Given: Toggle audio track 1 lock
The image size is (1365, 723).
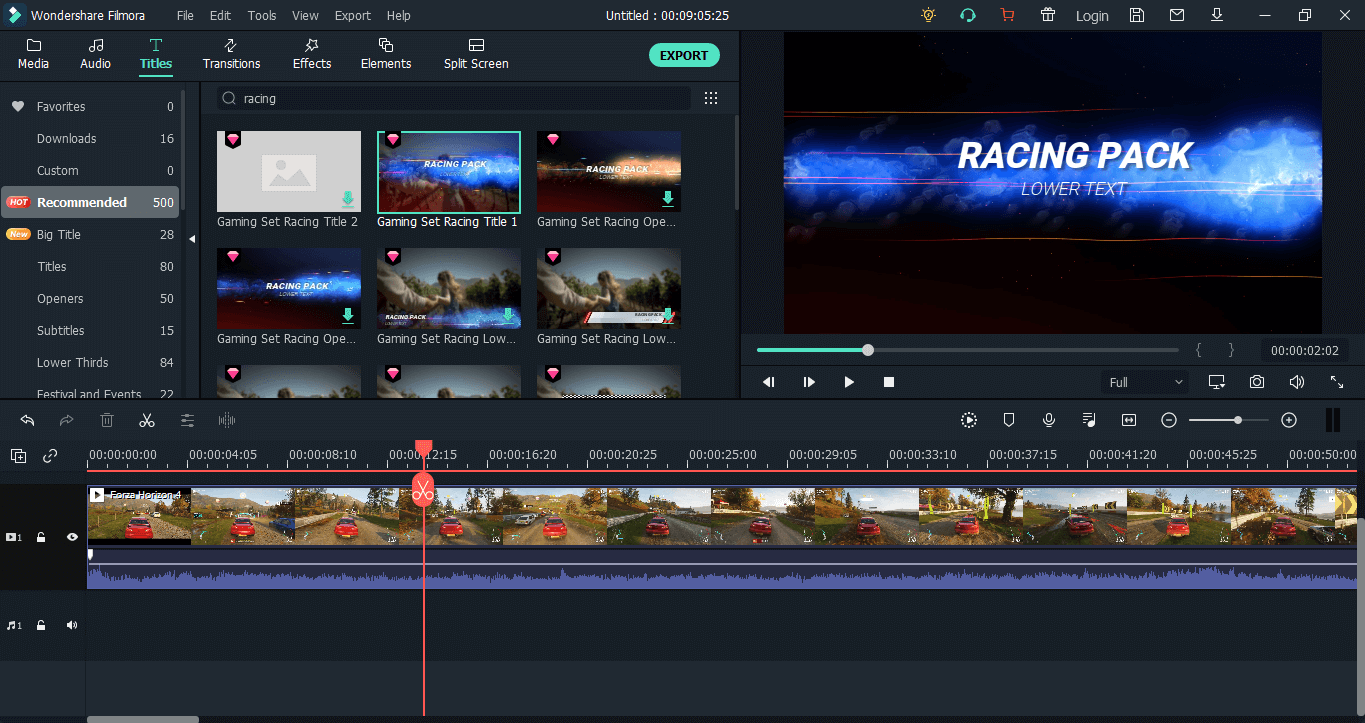Looking at the screenshot, I should pyautogui.click(x=41, y=625).
